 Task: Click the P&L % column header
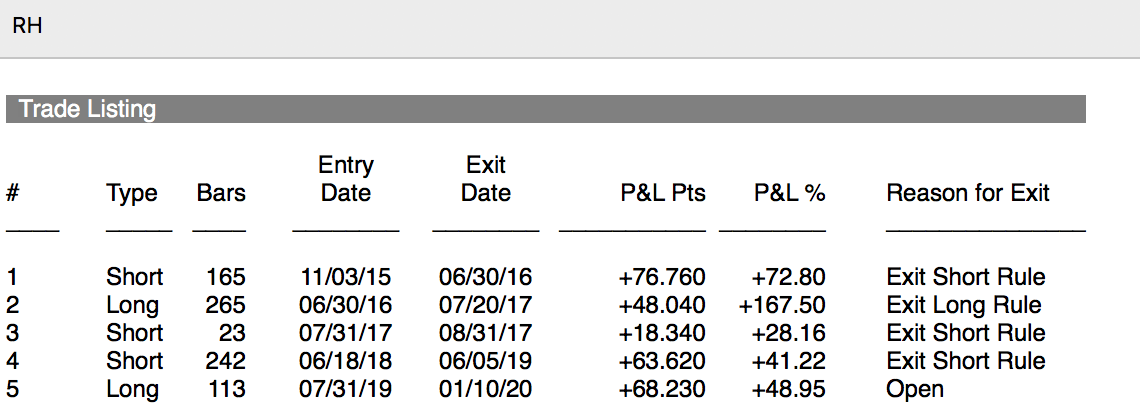tap(790, 193)
